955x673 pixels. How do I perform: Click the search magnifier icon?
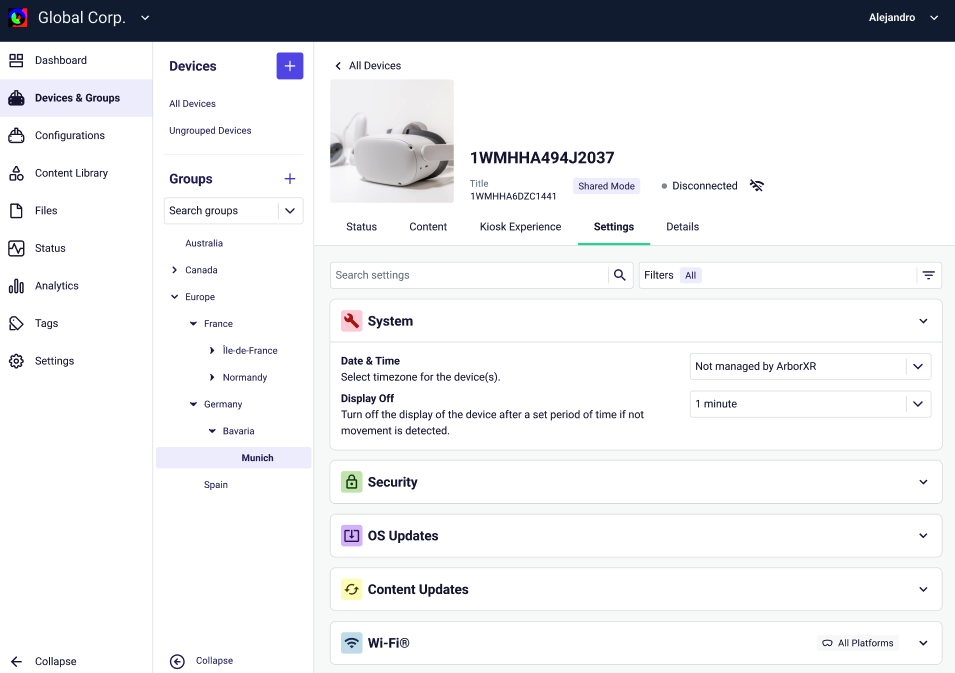(x=619, y=275)
